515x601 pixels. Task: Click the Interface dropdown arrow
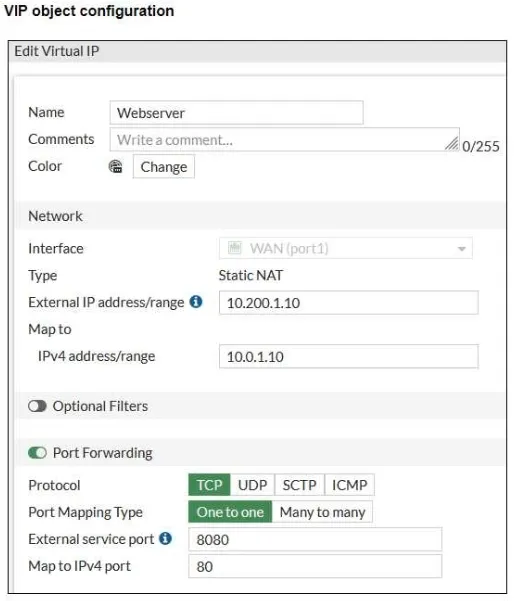[462, 249]
